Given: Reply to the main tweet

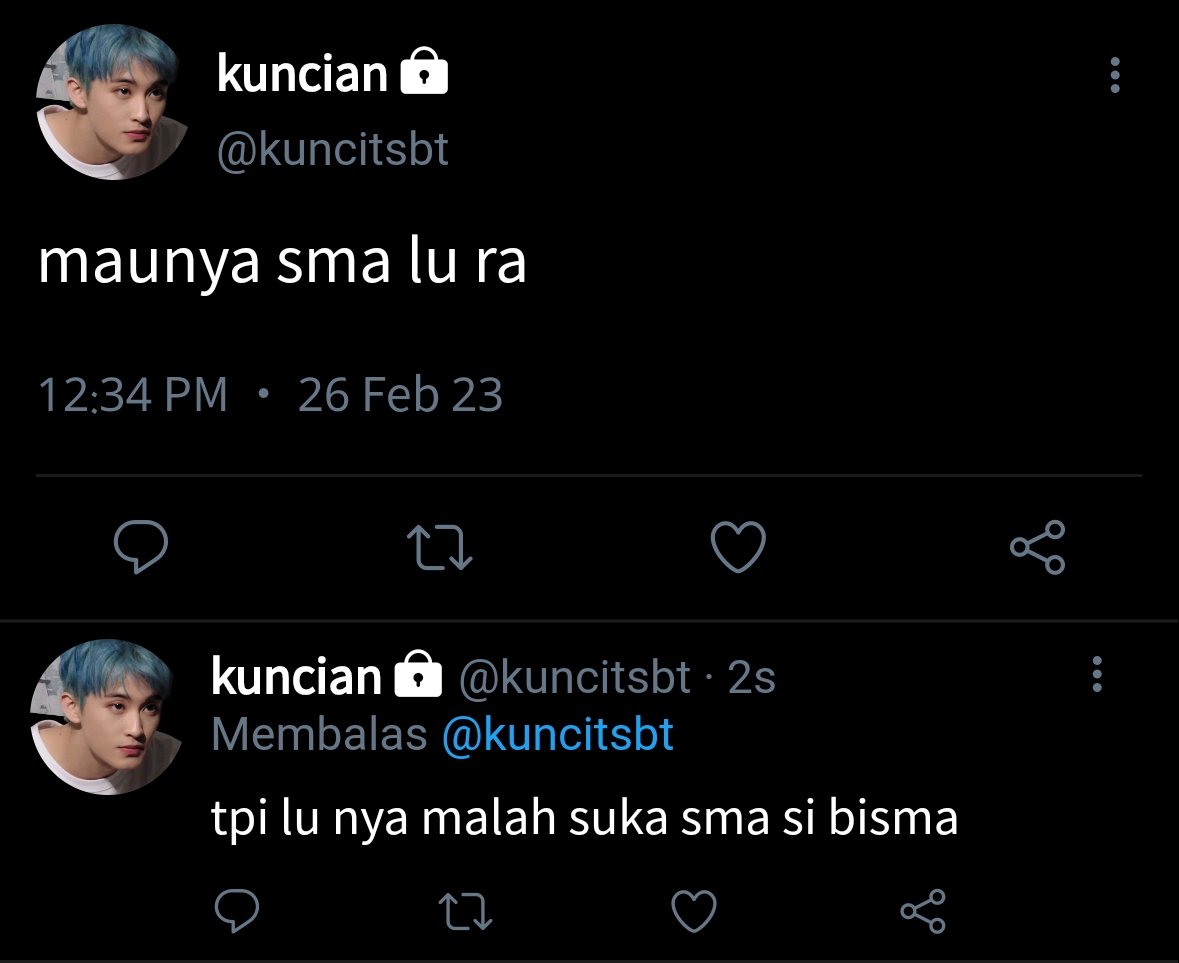Looking at the screenshot, I should 141,547.
